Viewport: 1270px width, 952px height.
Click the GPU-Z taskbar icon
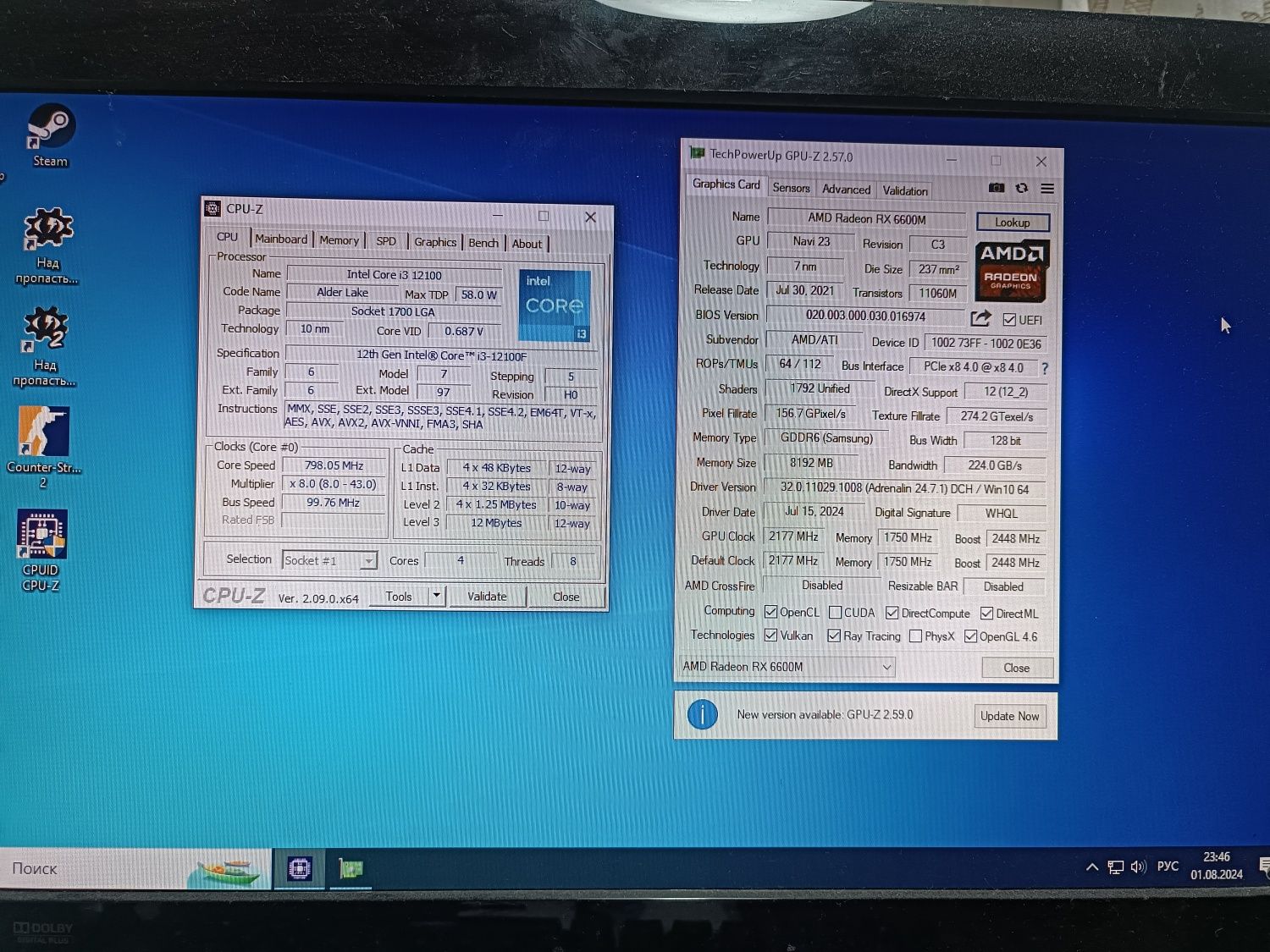[351, 868]
